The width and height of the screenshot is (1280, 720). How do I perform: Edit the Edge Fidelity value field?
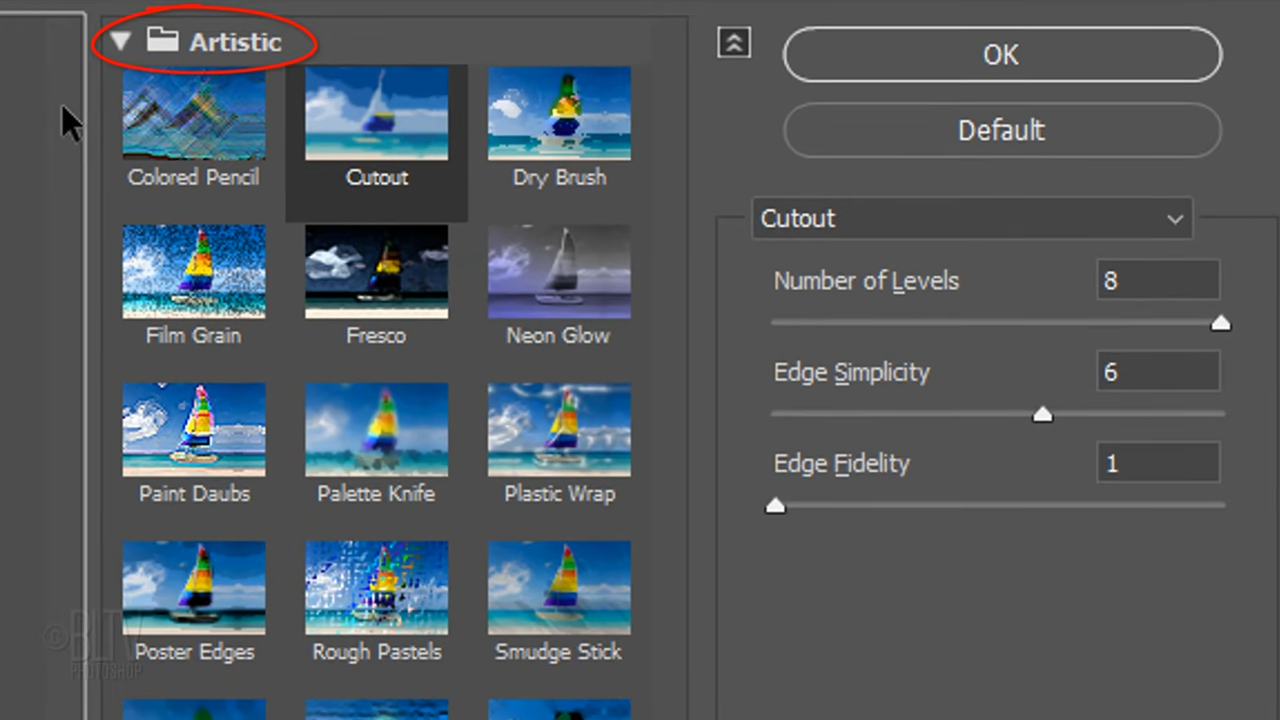pyautogui.click(x=1157, y=463)
